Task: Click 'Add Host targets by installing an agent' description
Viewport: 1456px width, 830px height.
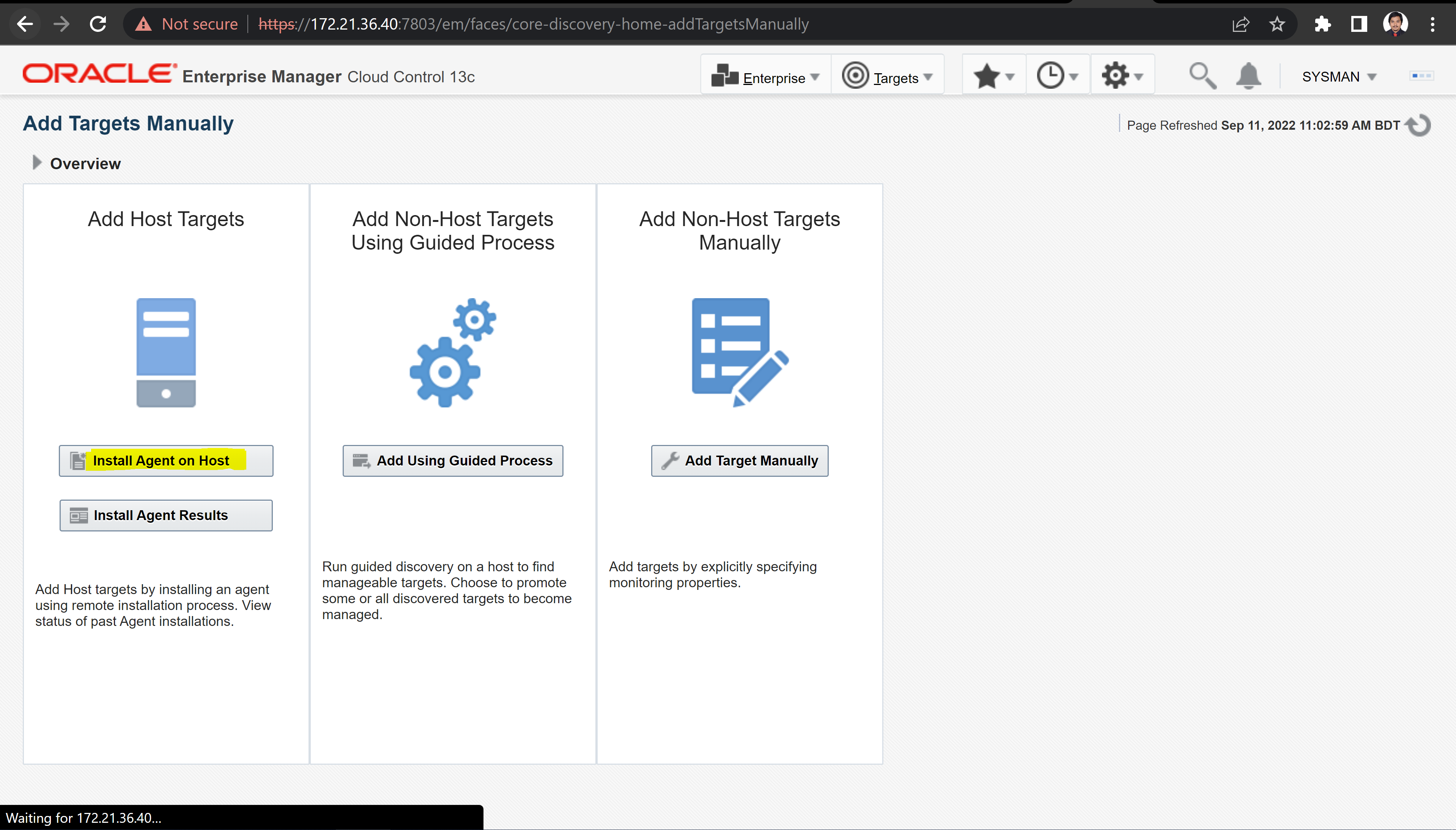Action: click(153, 605)
